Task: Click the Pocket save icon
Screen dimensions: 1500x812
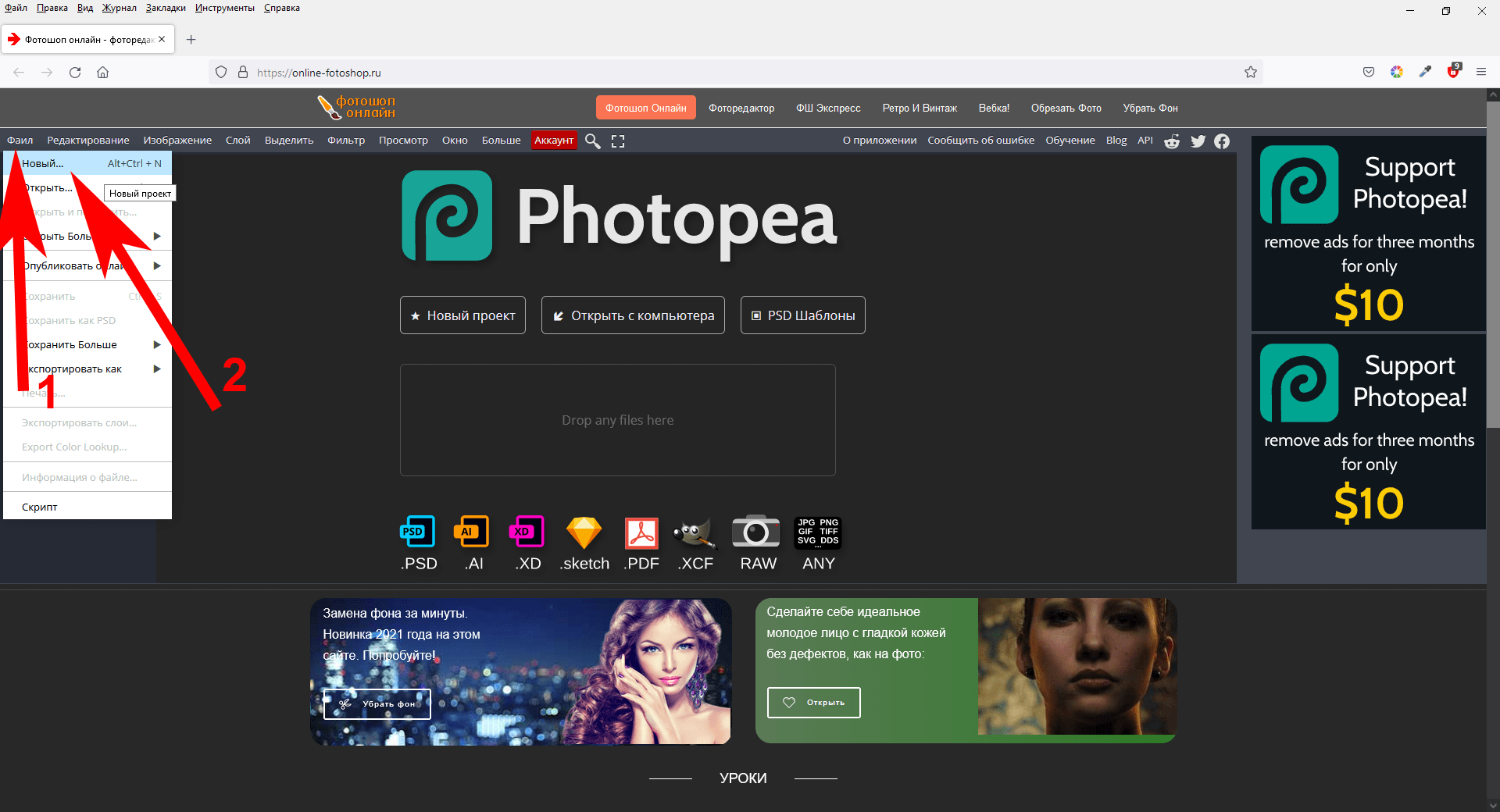Action: pyautogui.click(x=1369, y=72)
